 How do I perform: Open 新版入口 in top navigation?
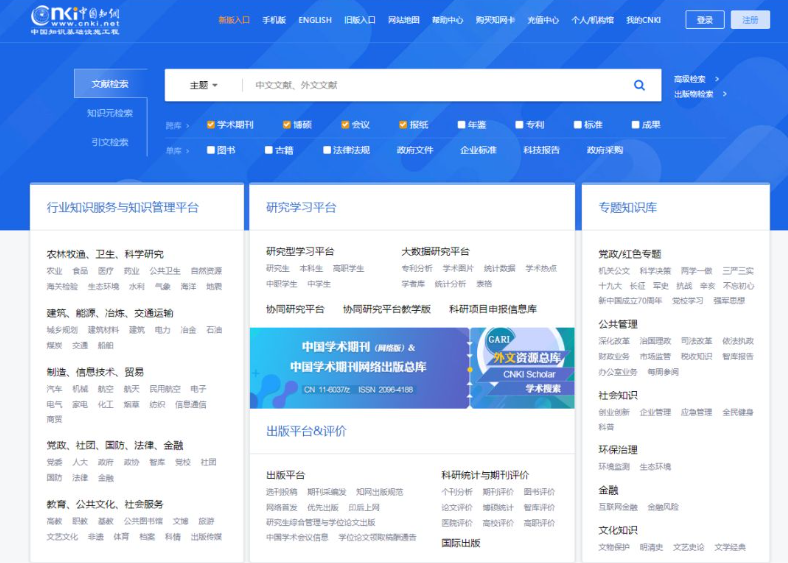click(x=234, y=20)
